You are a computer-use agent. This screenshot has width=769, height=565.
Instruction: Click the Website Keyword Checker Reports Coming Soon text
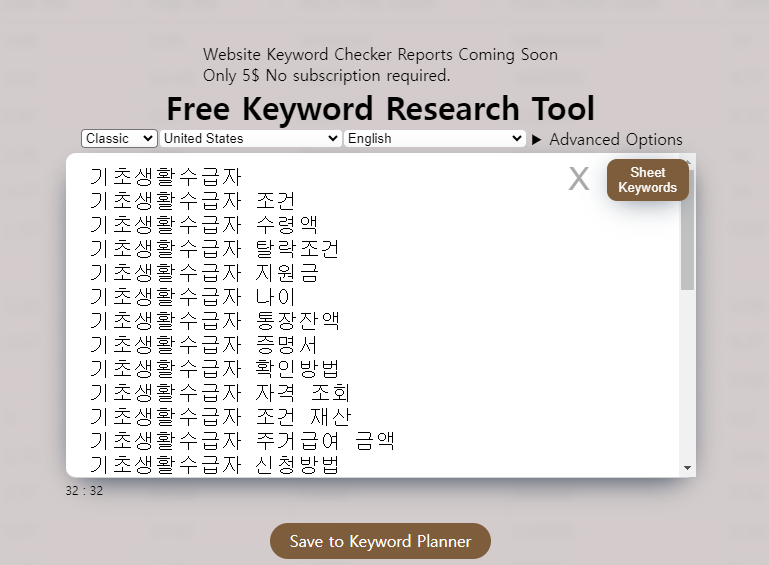click(380, 54)
